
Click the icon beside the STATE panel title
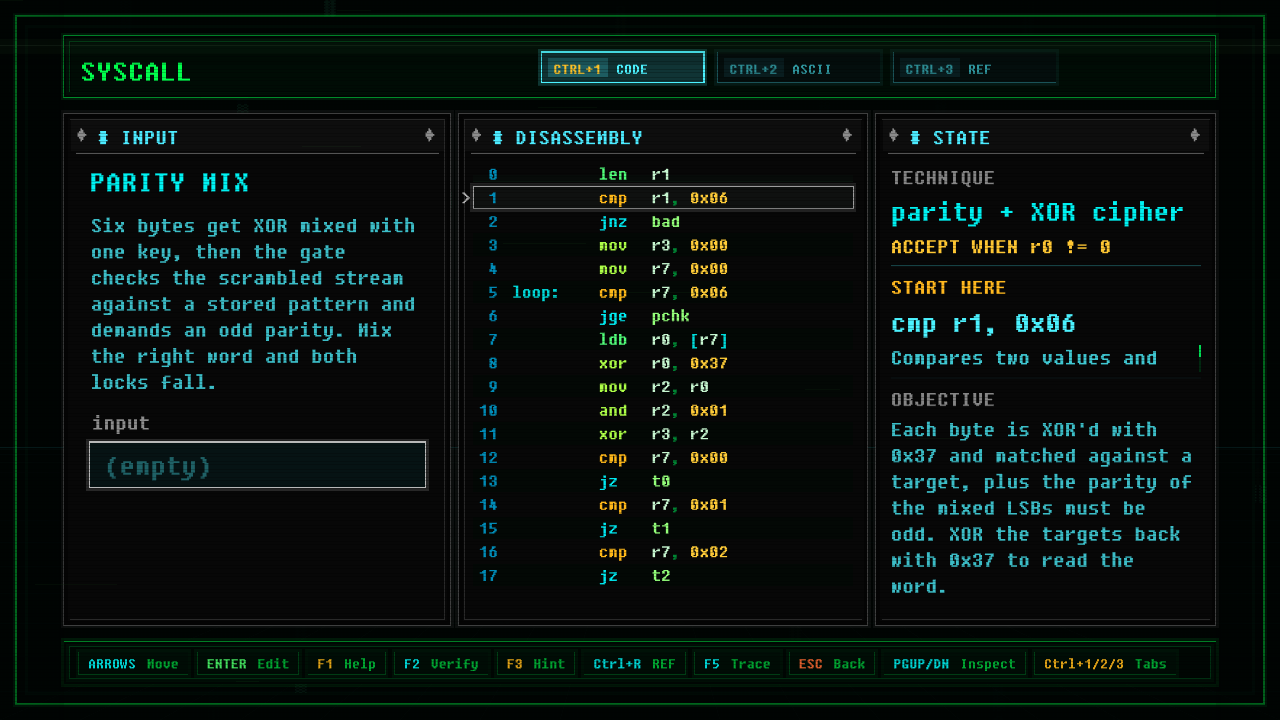pyautogui.click(x=915, y=138)
